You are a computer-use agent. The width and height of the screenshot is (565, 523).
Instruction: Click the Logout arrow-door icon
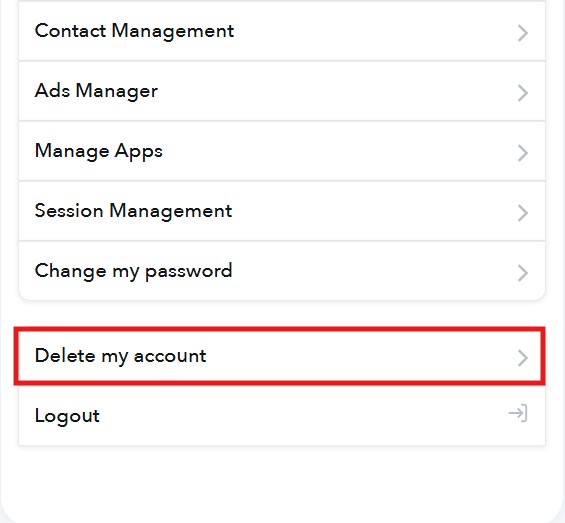(518, 413)
